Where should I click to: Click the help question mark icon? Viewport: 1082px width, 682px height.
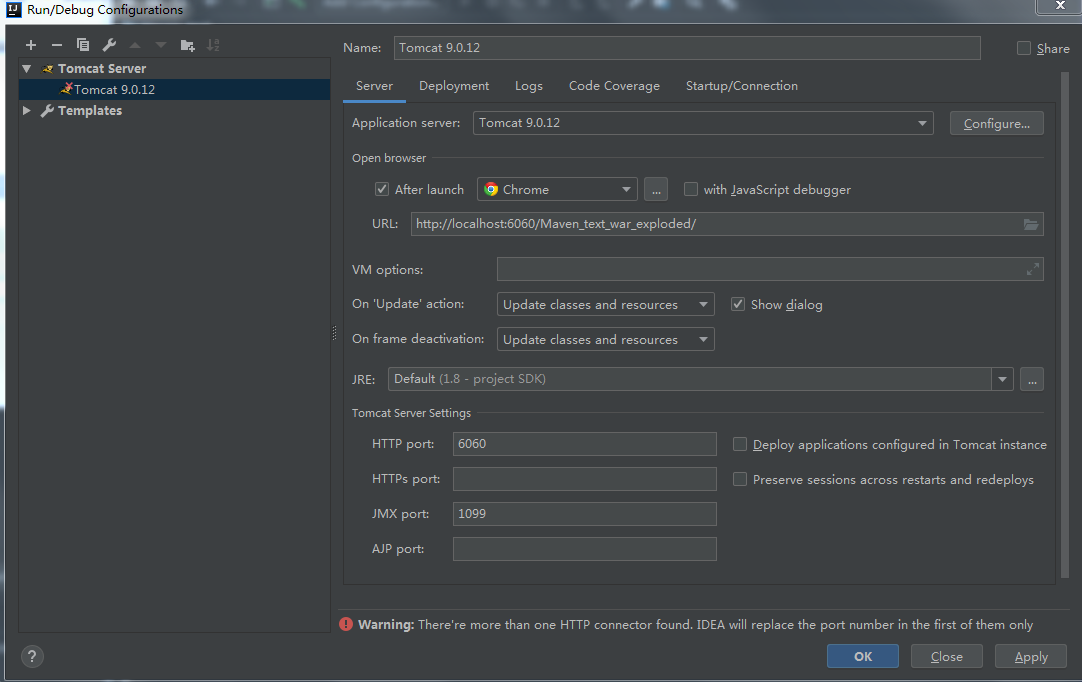(32, 656)
